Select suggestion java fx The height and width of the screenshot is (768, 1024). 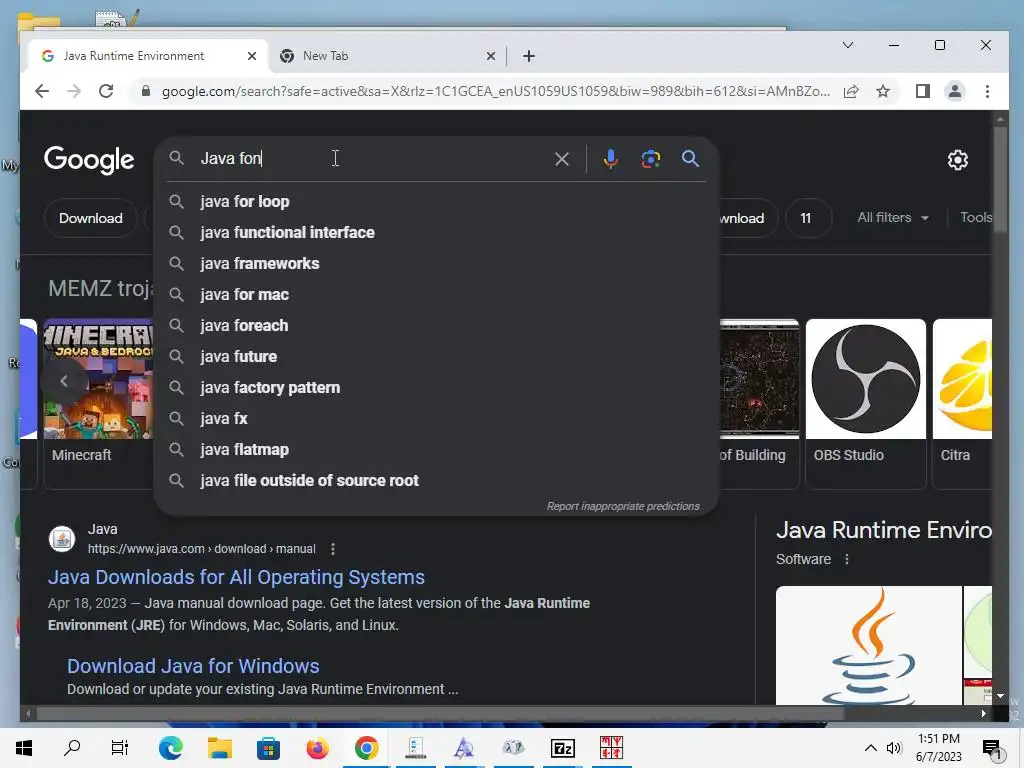[x=436, y=419]
